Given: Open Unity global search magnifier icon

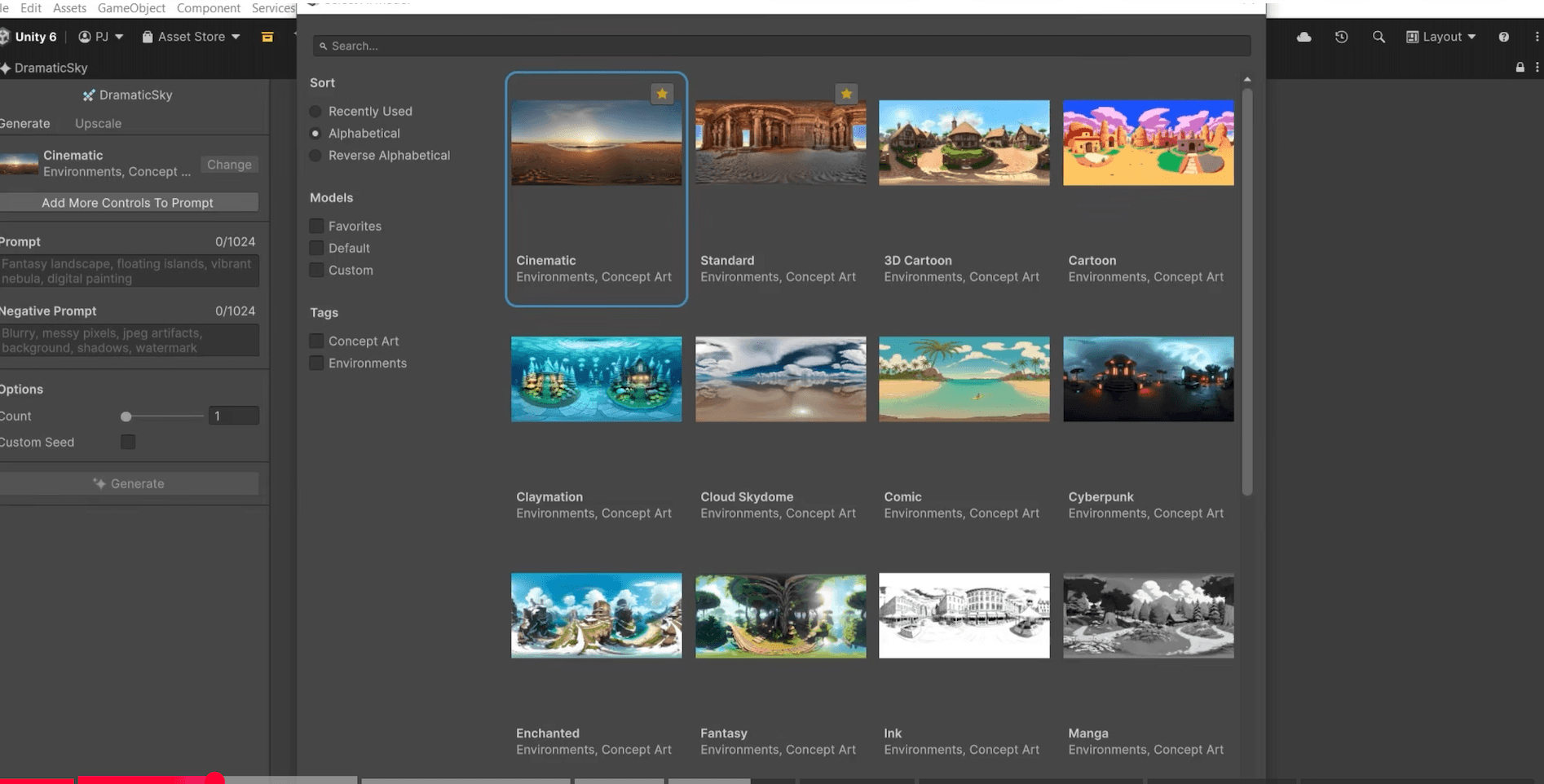Looking at the screenshot, I should 1379,37.
